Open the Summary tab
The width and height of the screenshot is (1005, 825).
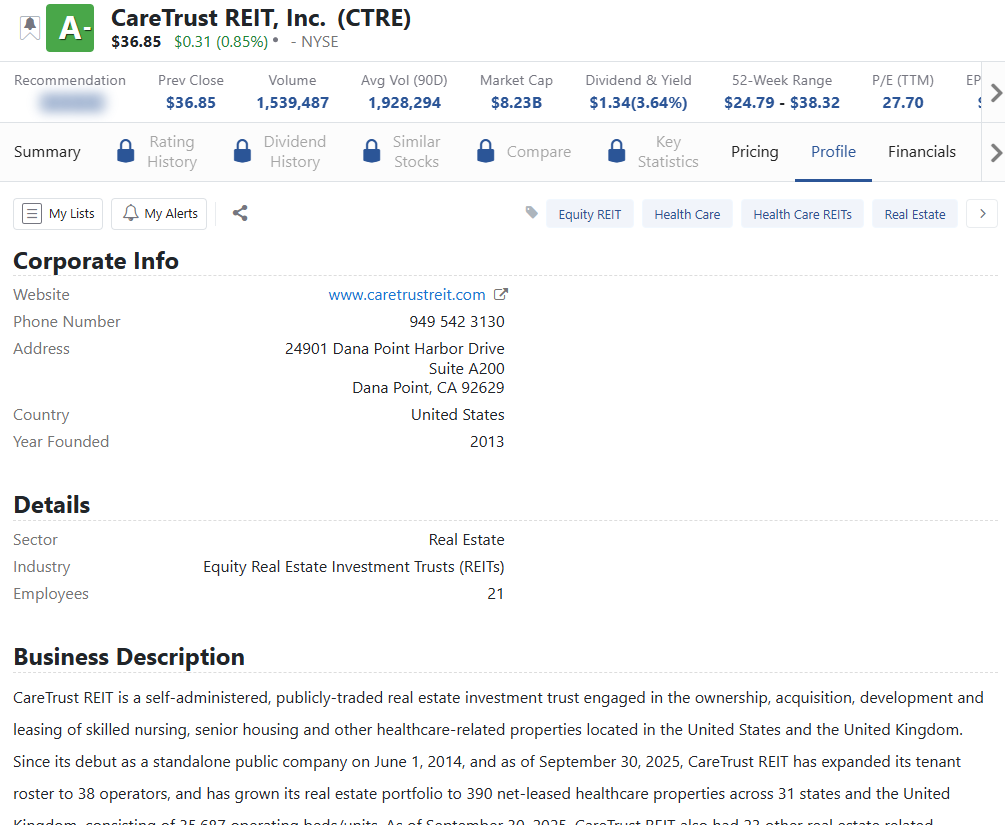(x=47, y=152)
